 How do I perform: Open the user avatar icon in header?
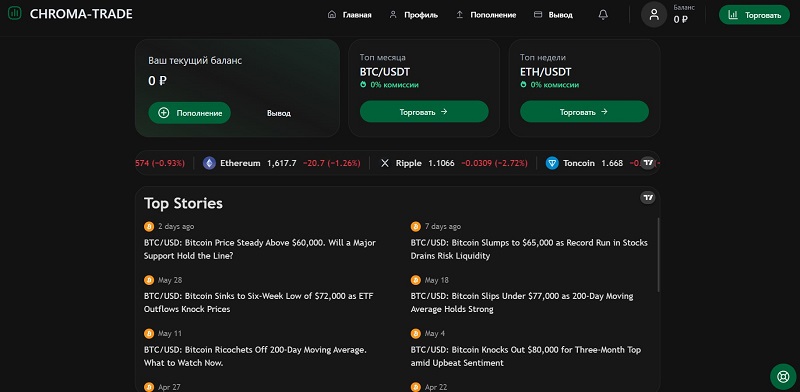tap(654, 14)
